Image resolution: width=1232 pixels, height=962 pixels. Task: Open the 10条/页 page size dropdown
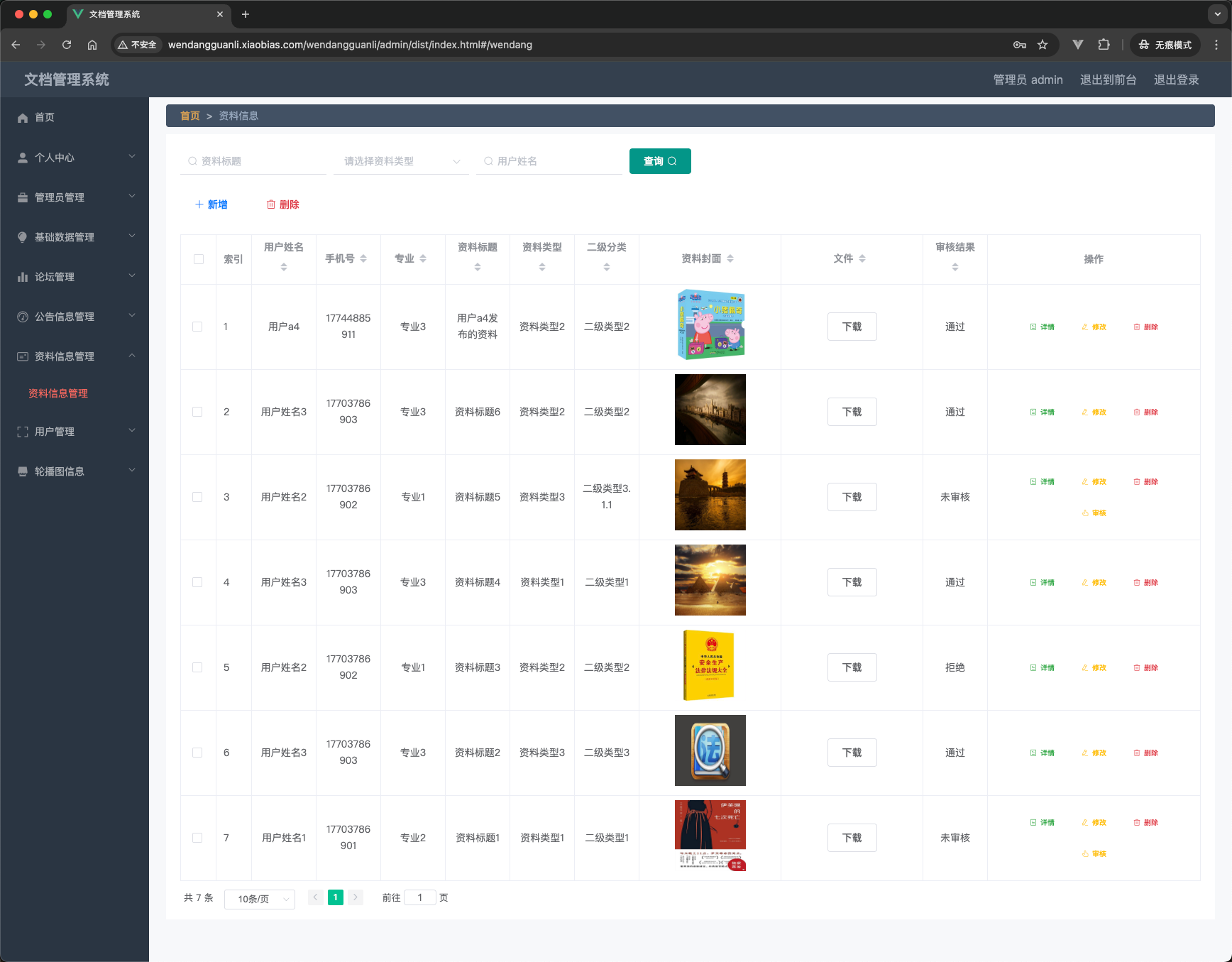[x=260, y=899]
